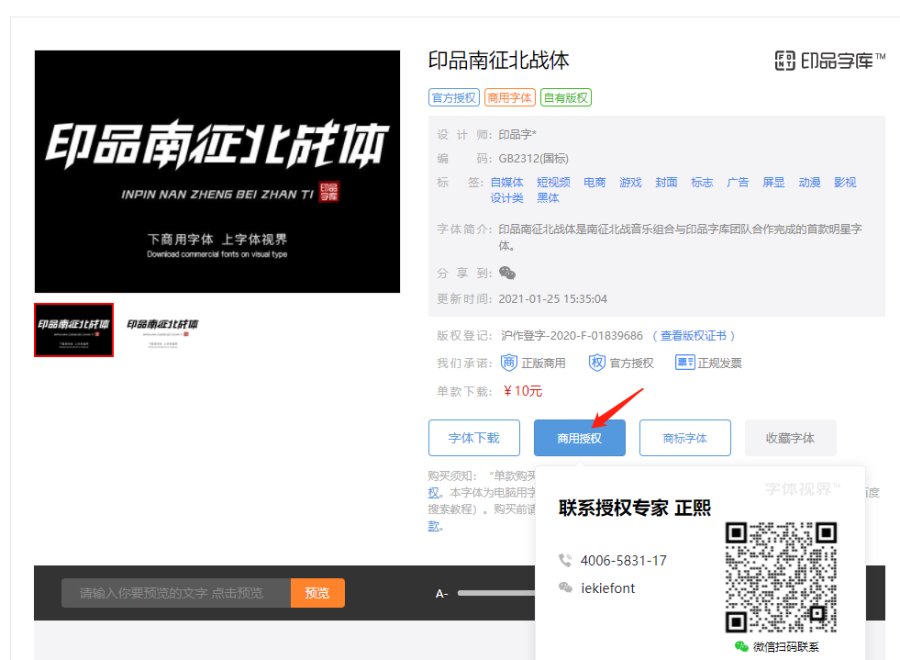Focus the preview text input field
Image resolution: width=900 pixels, height=660 pixels.
tap(176, 593)
